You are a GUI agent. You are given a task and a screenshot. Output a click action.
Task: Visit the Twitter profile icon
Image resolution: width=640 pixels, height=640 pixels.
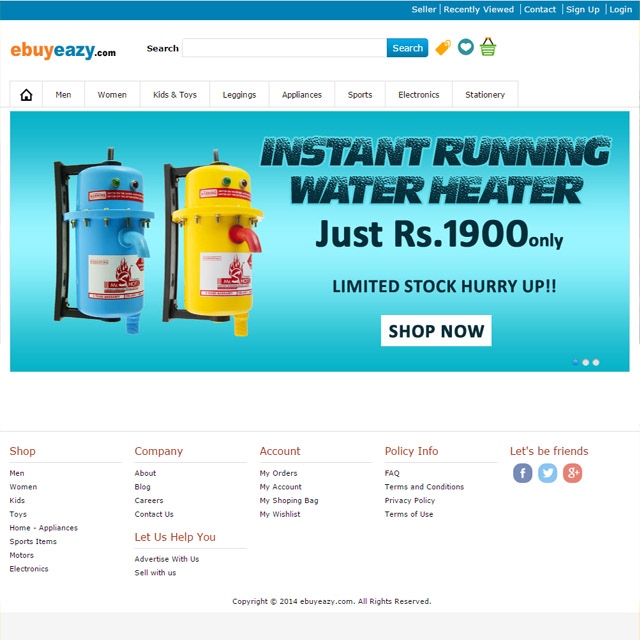[547, 473]
